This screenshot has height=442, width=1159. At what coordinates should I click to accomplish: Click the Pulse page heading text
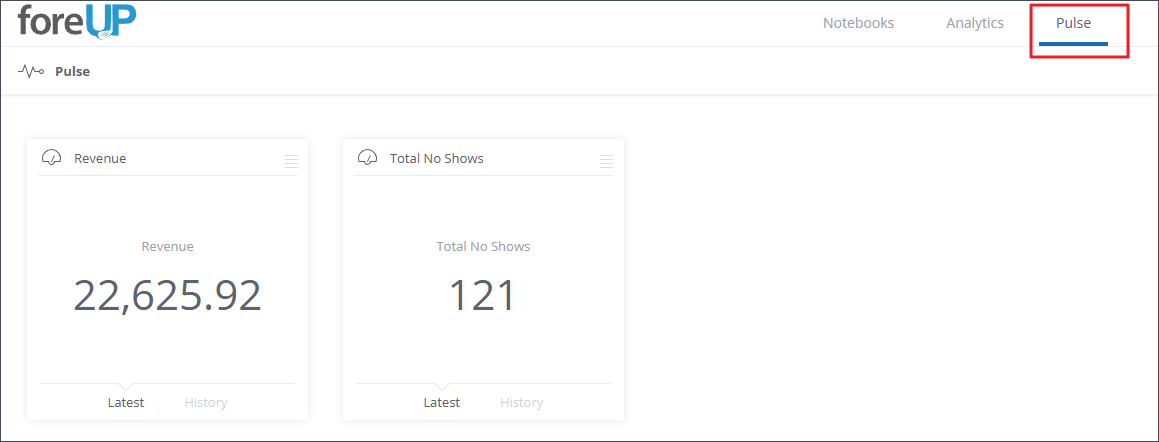(72, 72)
